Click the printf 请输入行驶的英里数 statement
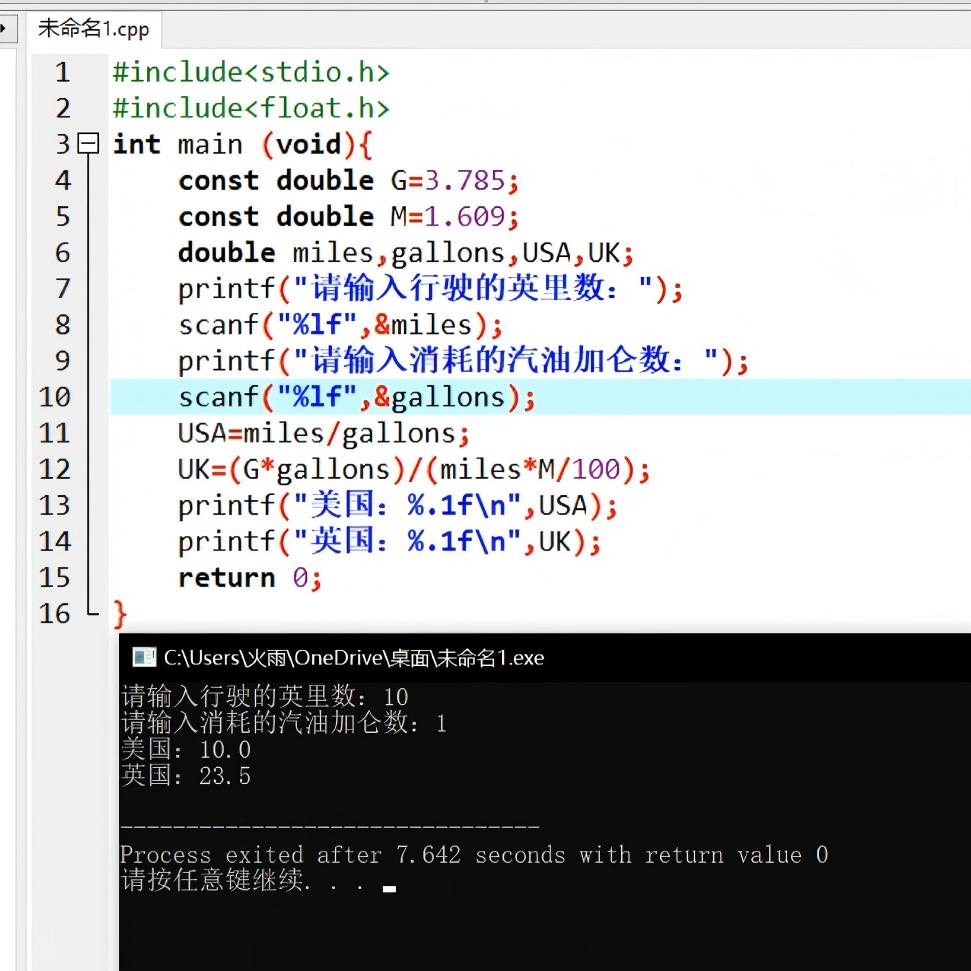The image size is (971, 971). 430,289
